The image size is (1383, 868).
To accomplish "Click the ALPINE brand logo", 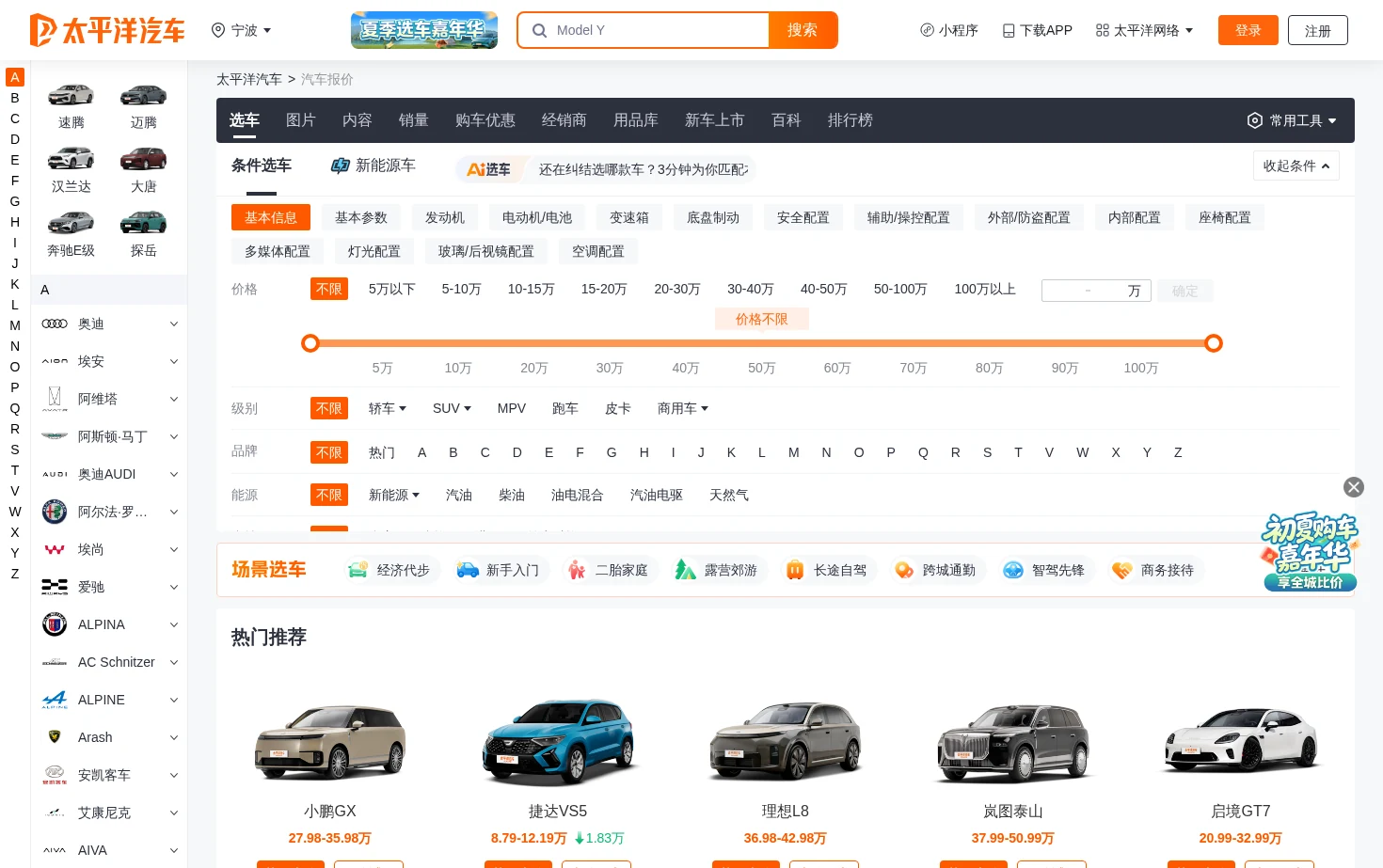I will [x=55, y=700].
